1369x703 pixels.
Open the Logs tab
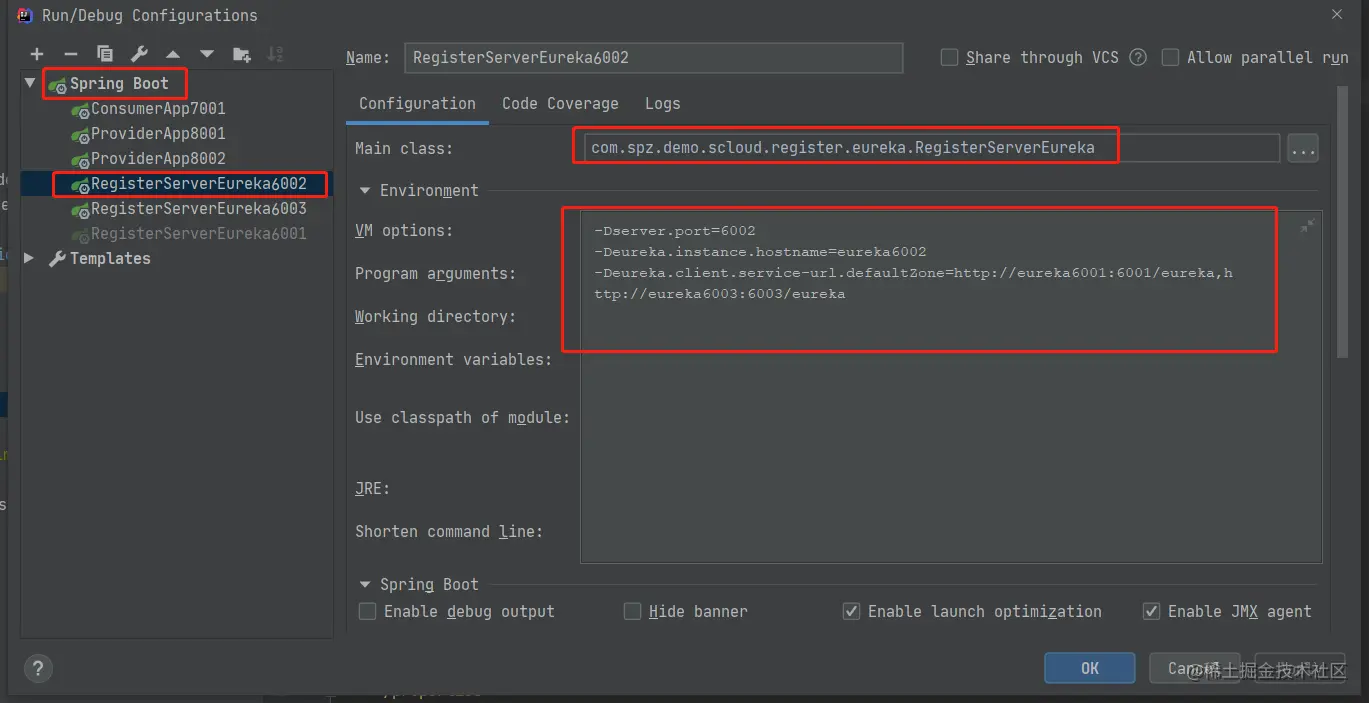point(662,103)
